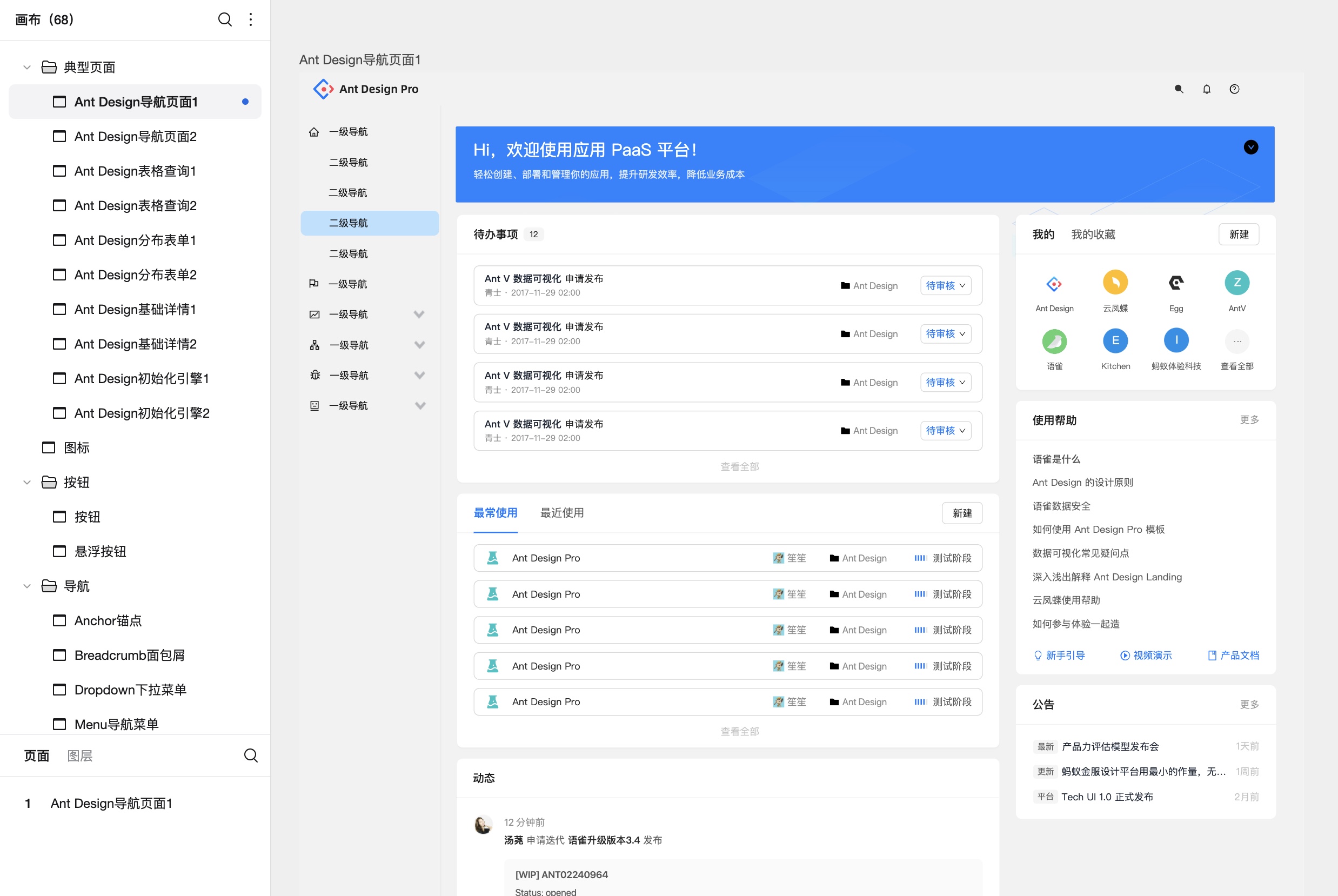Click the 12 badge next to 待办事项

pyautogui.click(x=533, y=235)
